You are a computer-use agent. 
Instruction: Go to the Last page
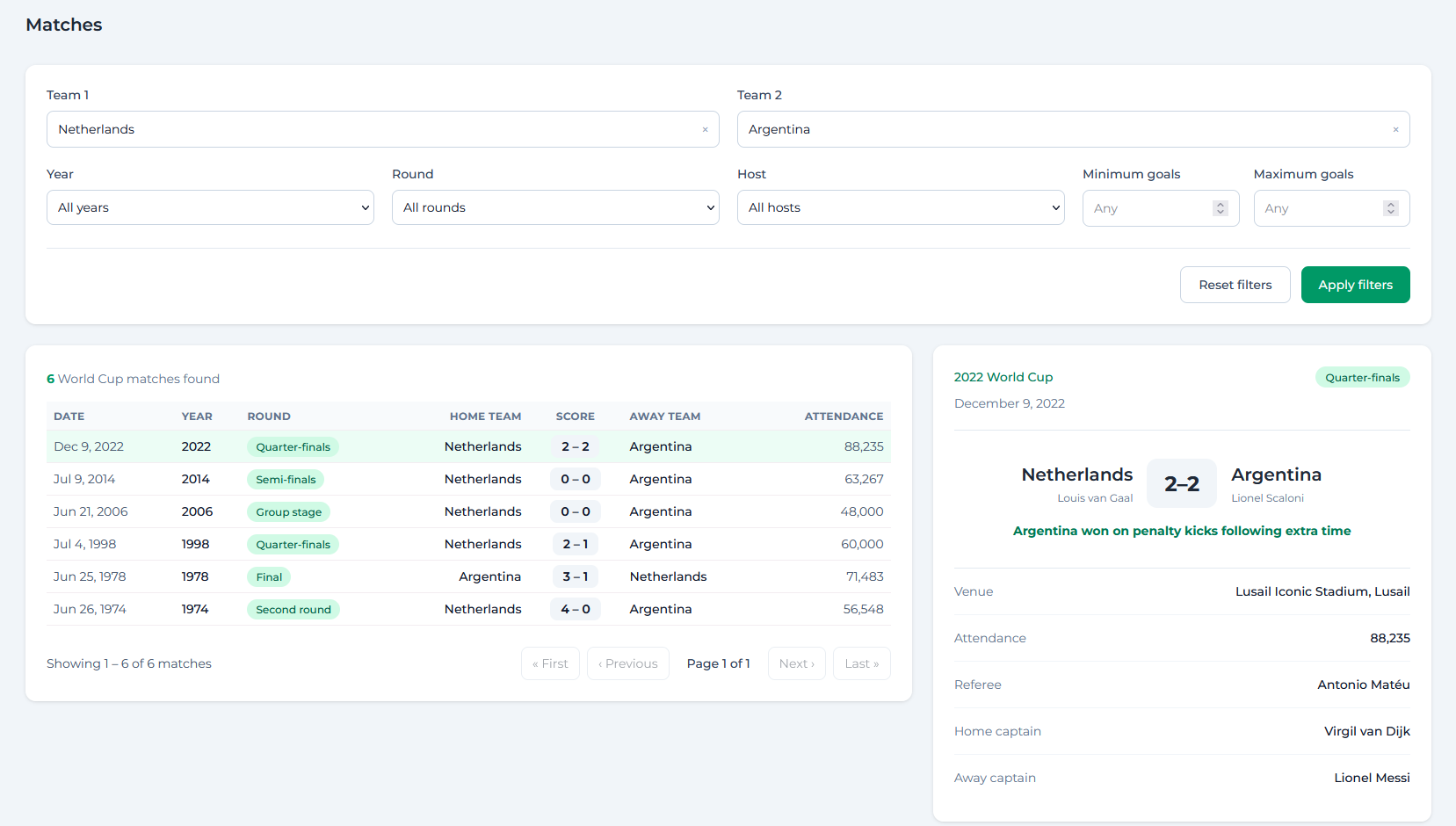tap(862, 663)
